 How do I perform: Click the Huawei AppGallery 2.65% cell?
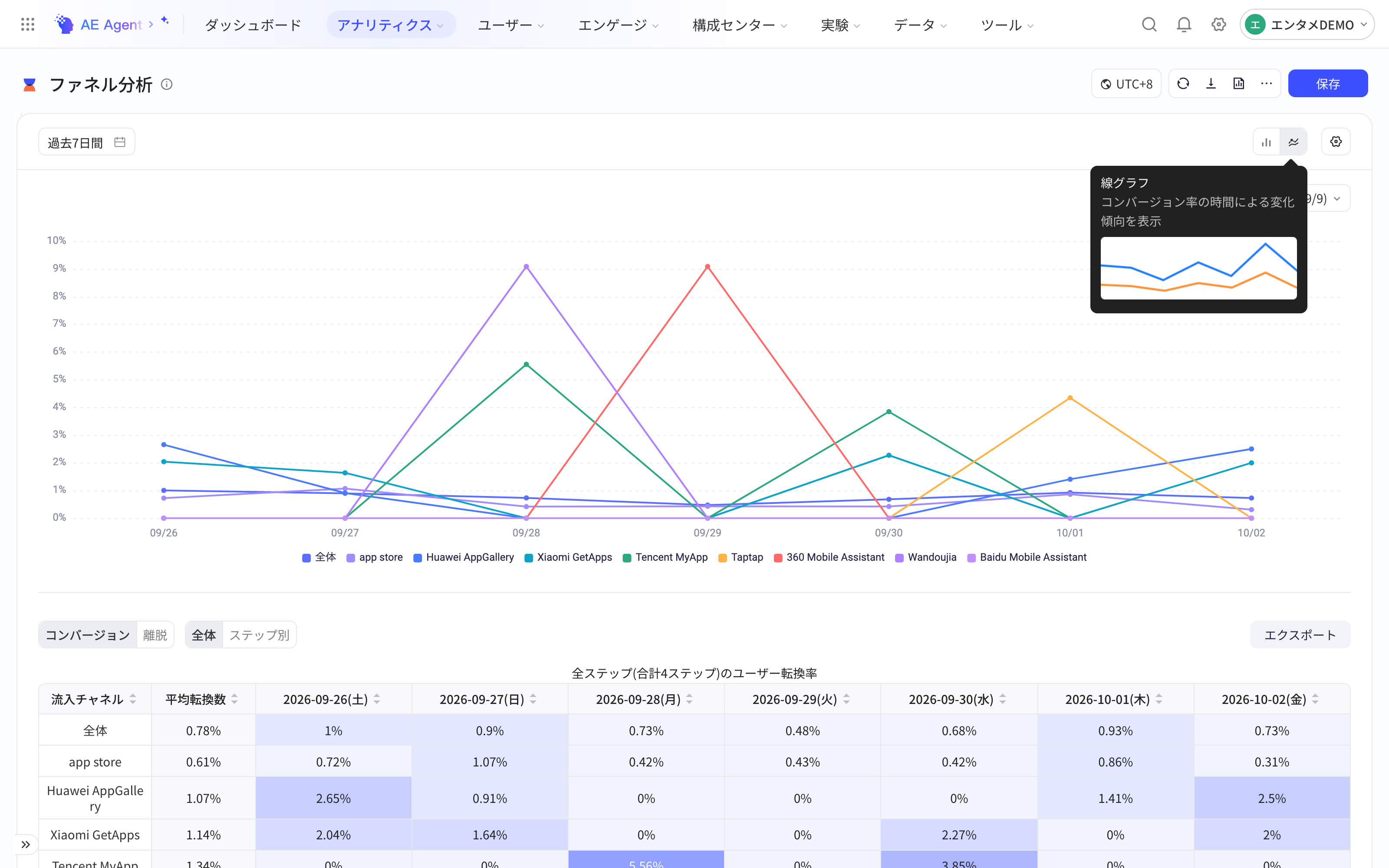(x=333, y=798)
